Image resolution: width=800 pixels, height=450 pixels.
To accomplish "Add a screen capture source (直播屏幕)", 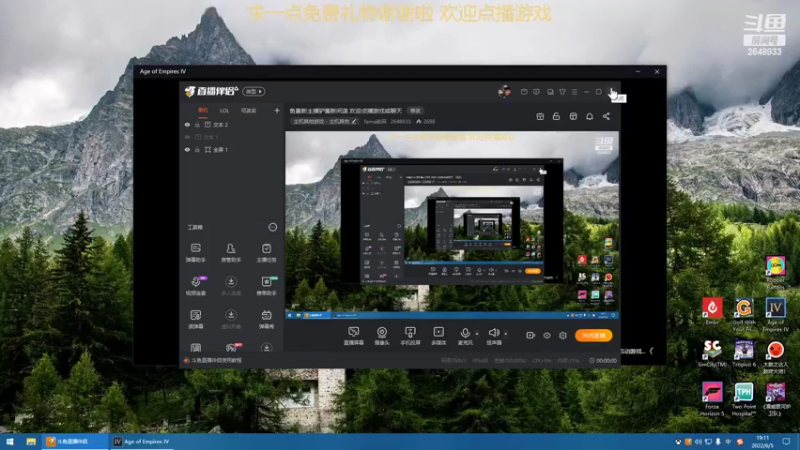I will point(353,336).
